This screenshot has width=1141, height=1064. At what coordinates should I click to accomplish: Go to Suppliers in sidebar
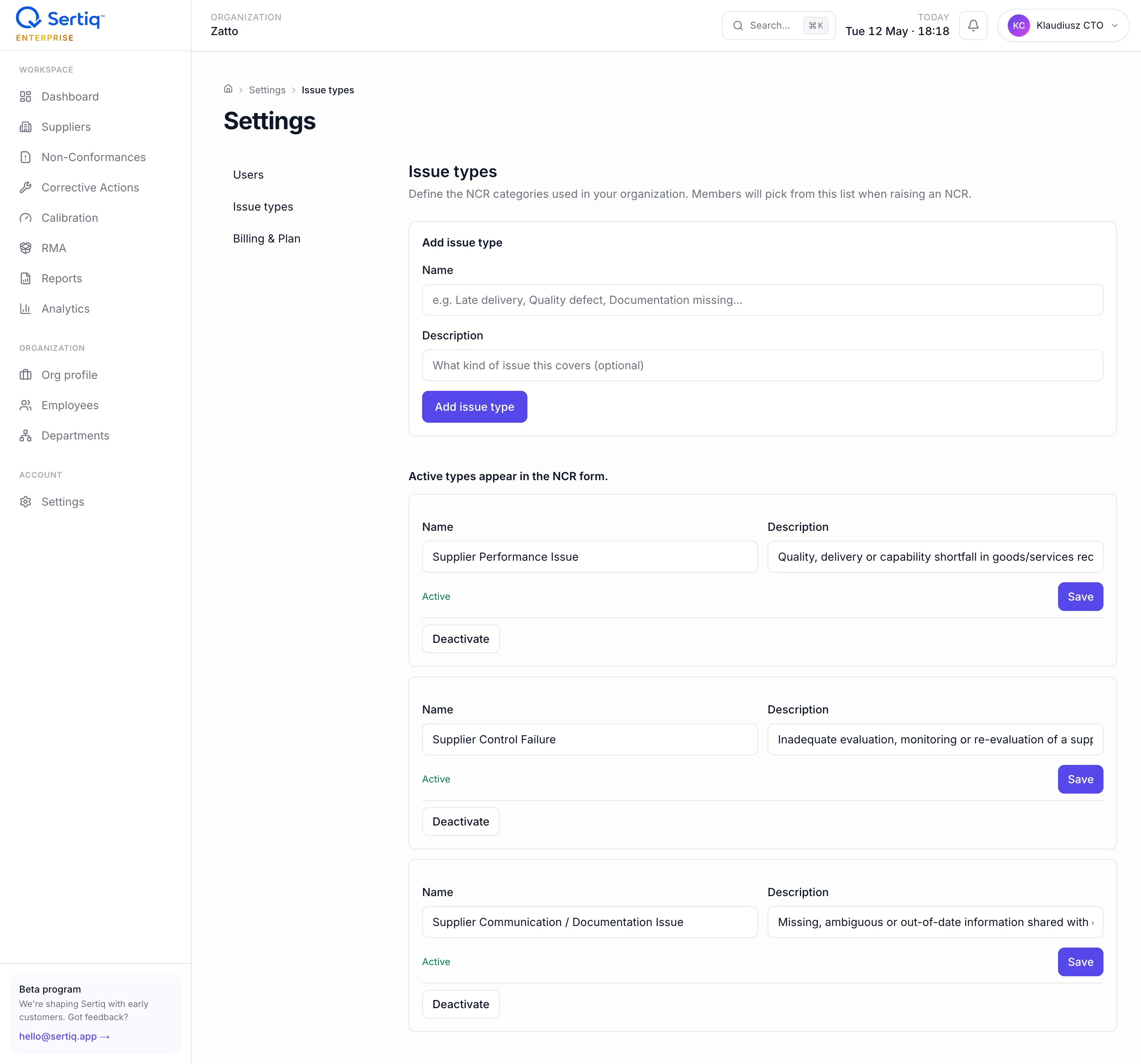pos(66,127)
